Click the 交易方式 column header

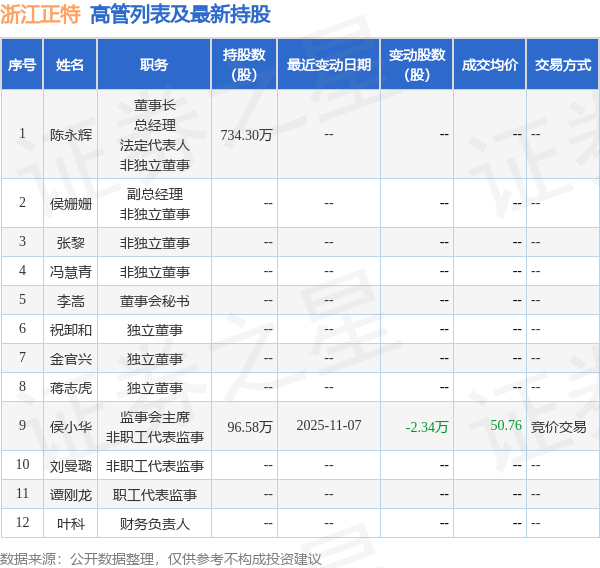click(563, 65)
